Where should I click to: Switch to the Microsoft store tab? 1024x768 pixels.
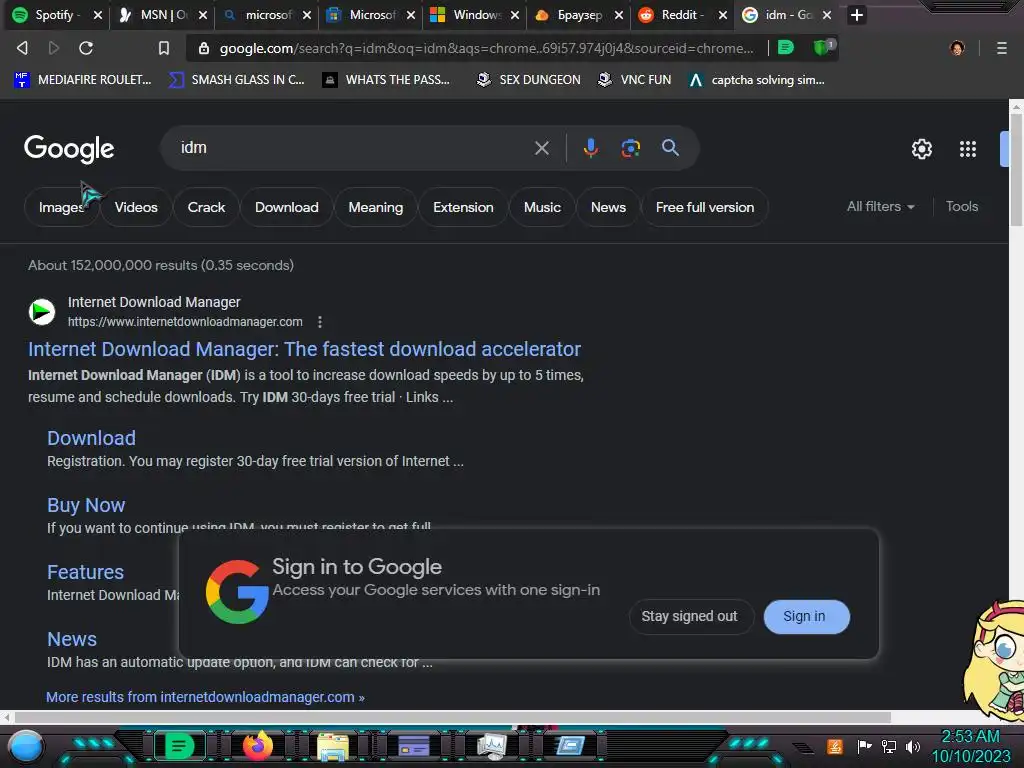(x=370, y=15)
